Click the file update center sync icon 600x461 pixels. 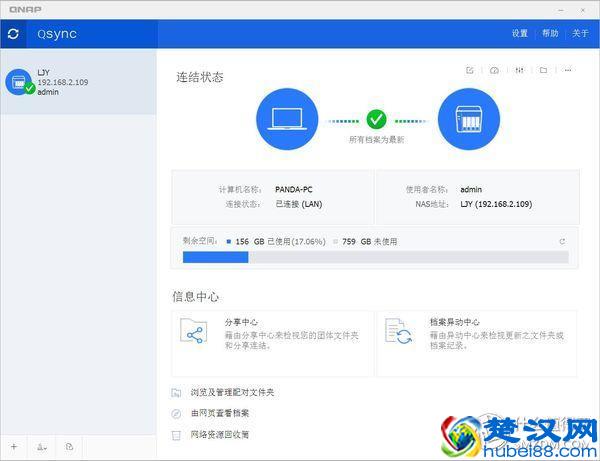pyautogui.click(x=398, y=331)
